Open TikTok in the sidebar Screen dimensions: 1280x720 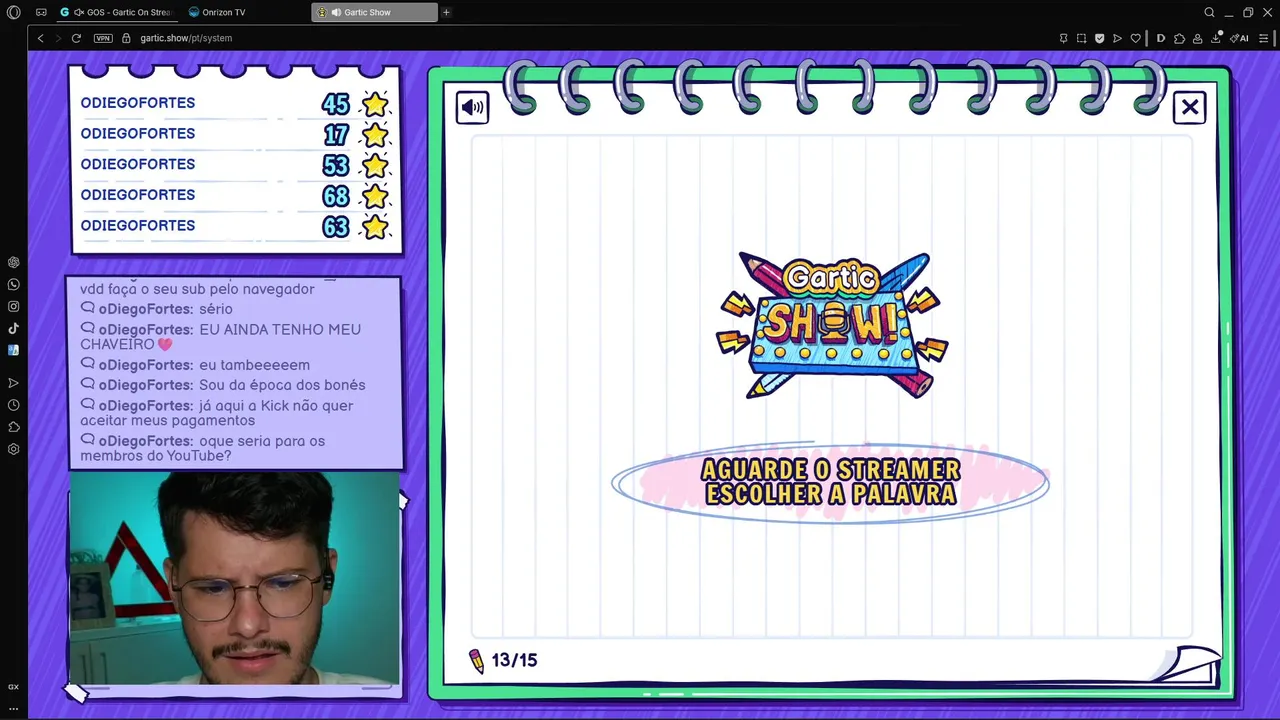pyautogui.click(x=13, y=328)
